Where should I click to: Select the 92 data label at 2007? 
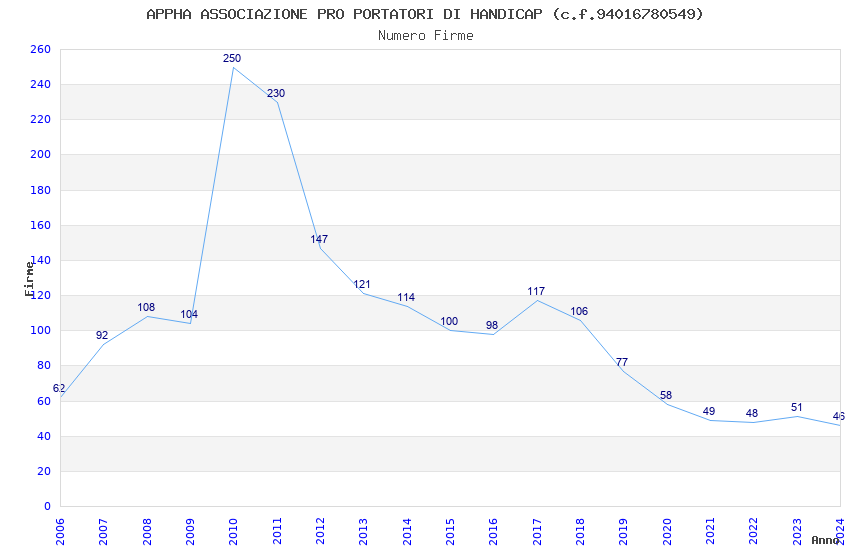[102, 335]
